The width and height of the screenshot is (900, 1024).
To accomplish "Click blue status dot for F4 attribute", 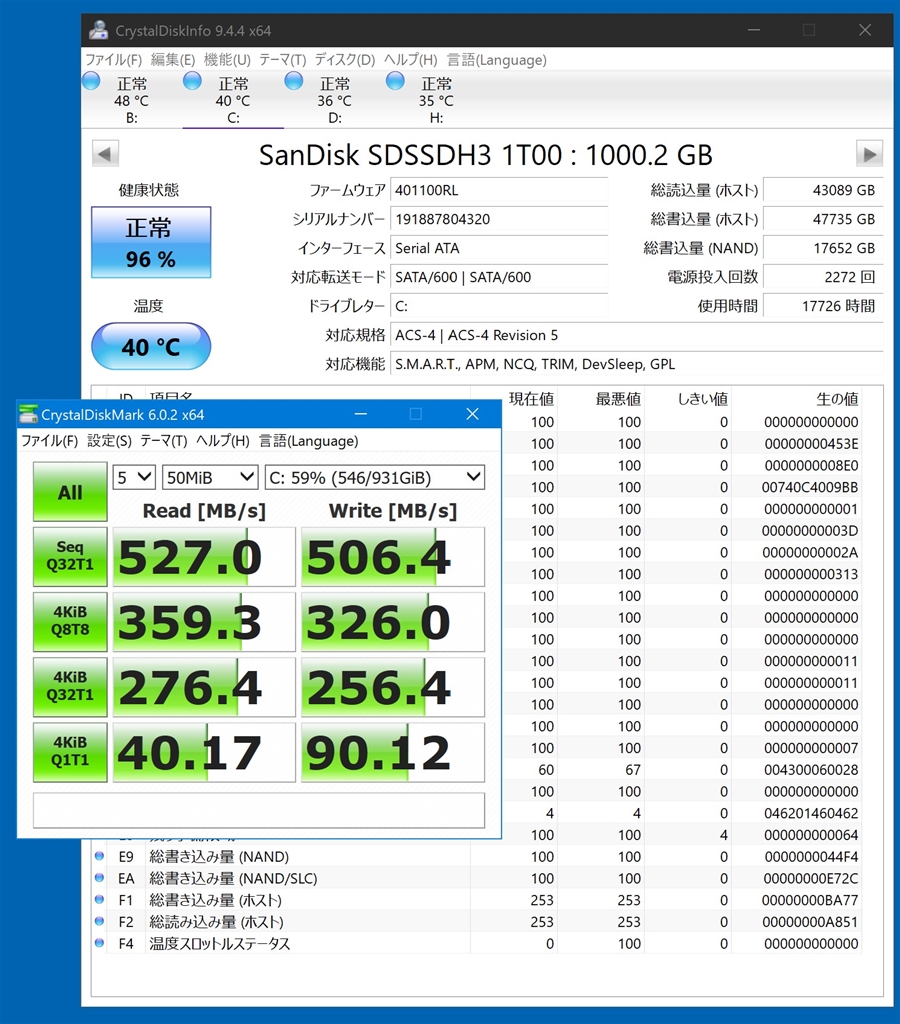I will pyautogui.click(x=99, y=943).
